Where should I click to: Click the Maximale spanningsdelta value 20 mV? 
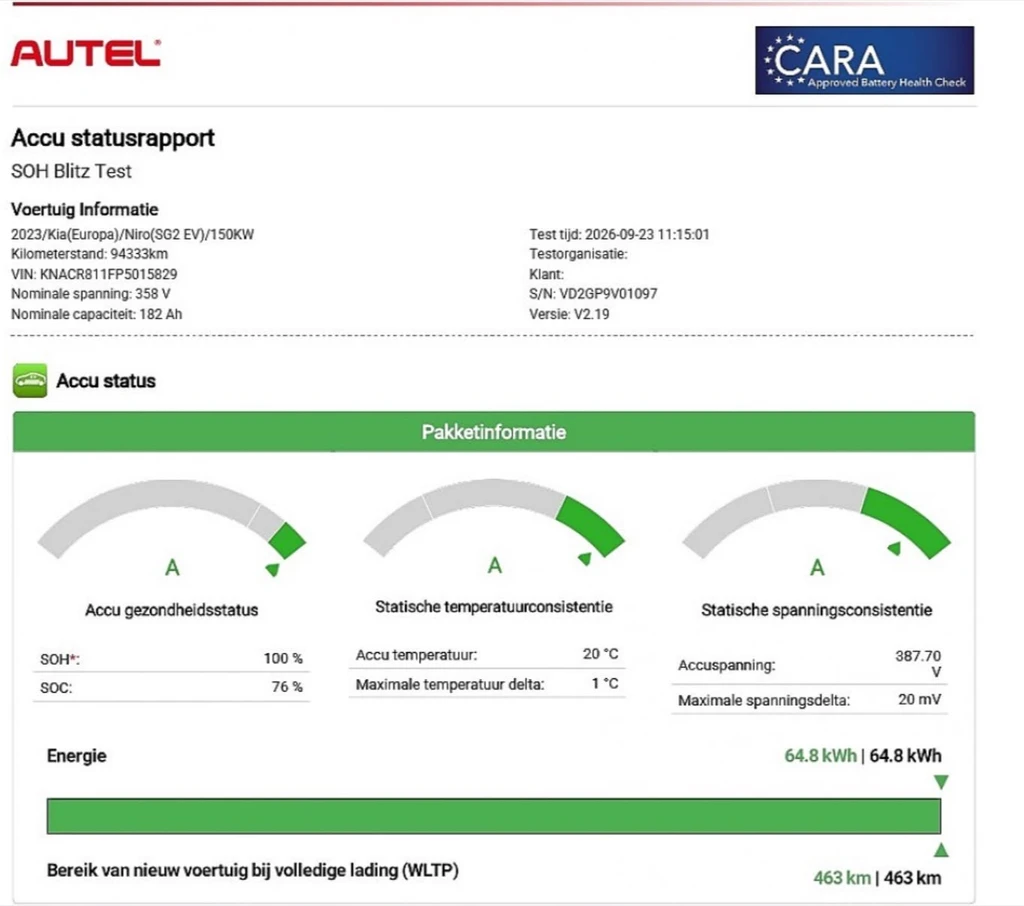click(x=920, y=700)
